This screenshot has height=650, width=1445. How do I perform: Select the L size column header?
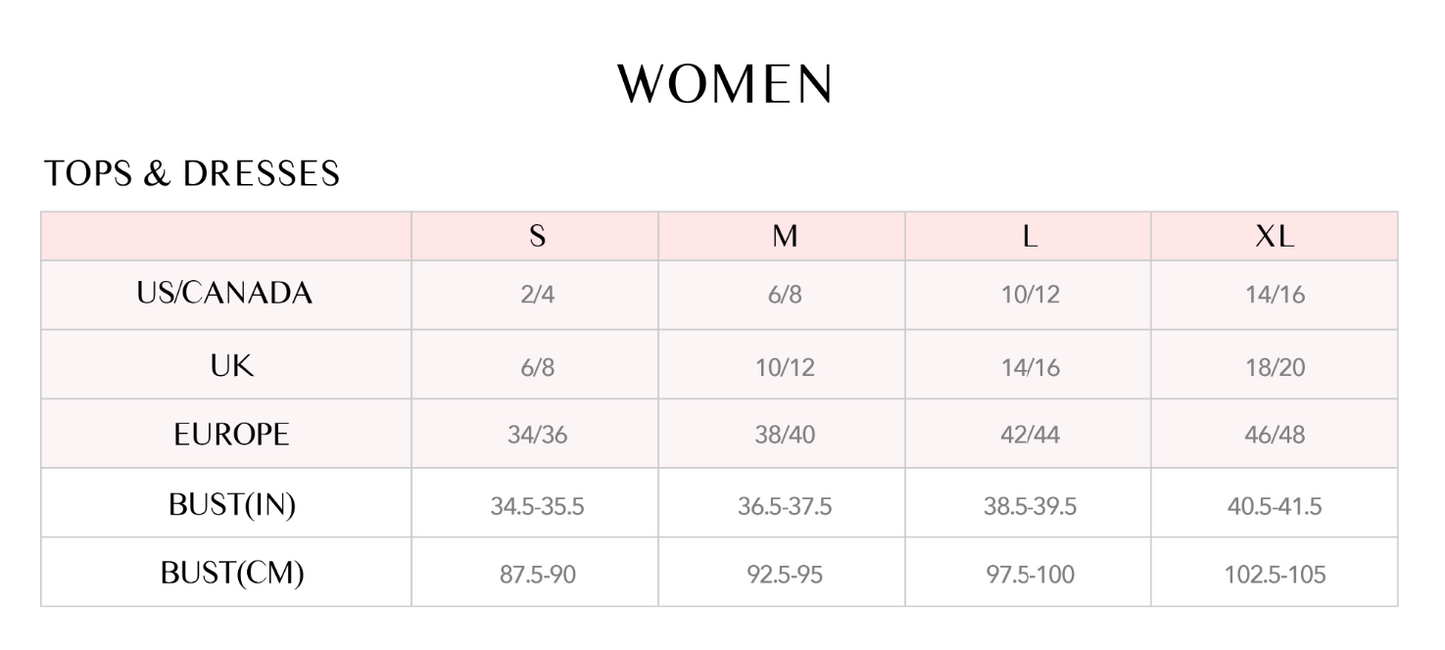point(1030,236)
